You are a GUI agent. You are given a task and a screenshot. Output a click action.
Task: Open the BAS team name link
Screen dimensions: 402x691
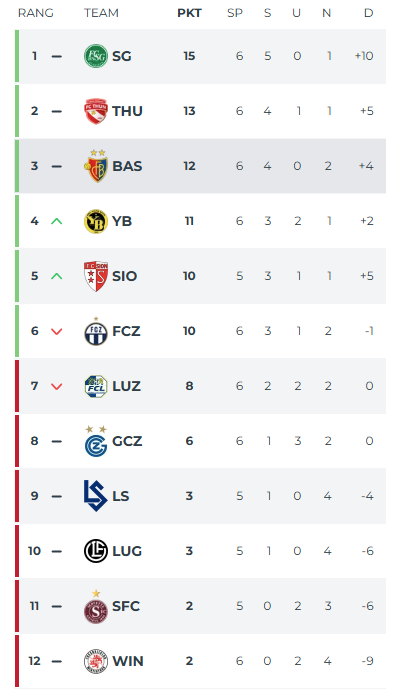(127, 166)
